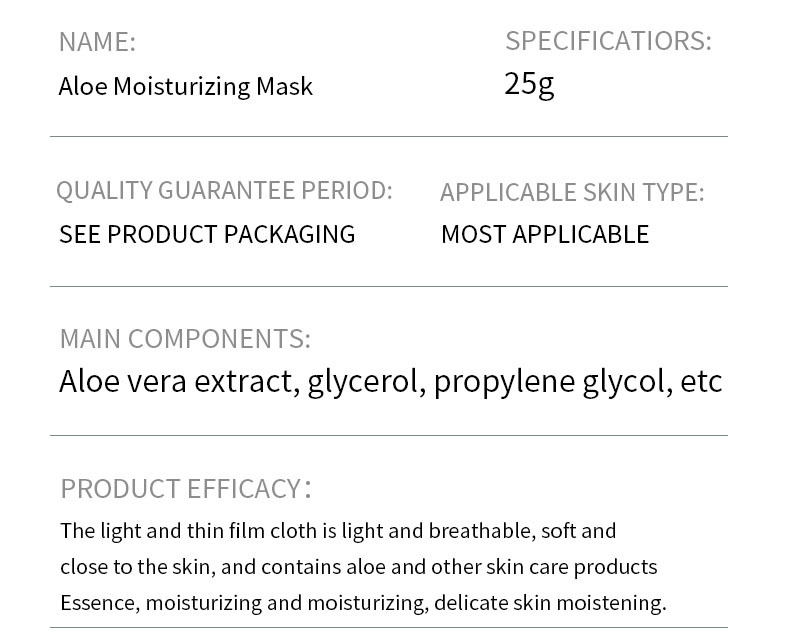Click the APPLICABLE SKIN TYPE: label

coord(572,192)
